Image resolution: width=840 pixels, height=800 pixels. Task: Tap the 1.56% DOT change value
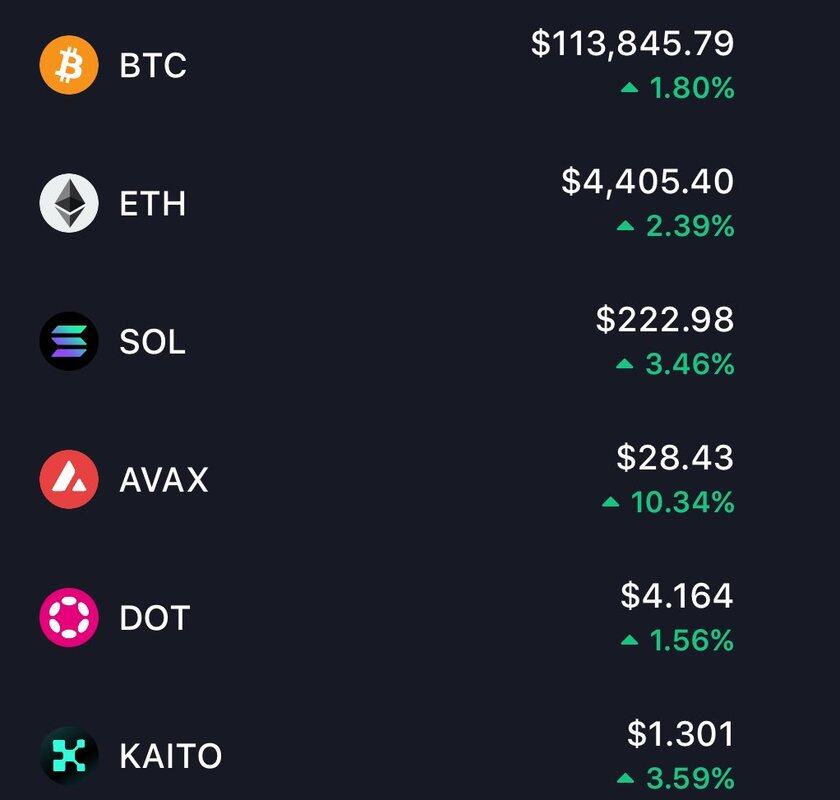[x=692, y=641]
